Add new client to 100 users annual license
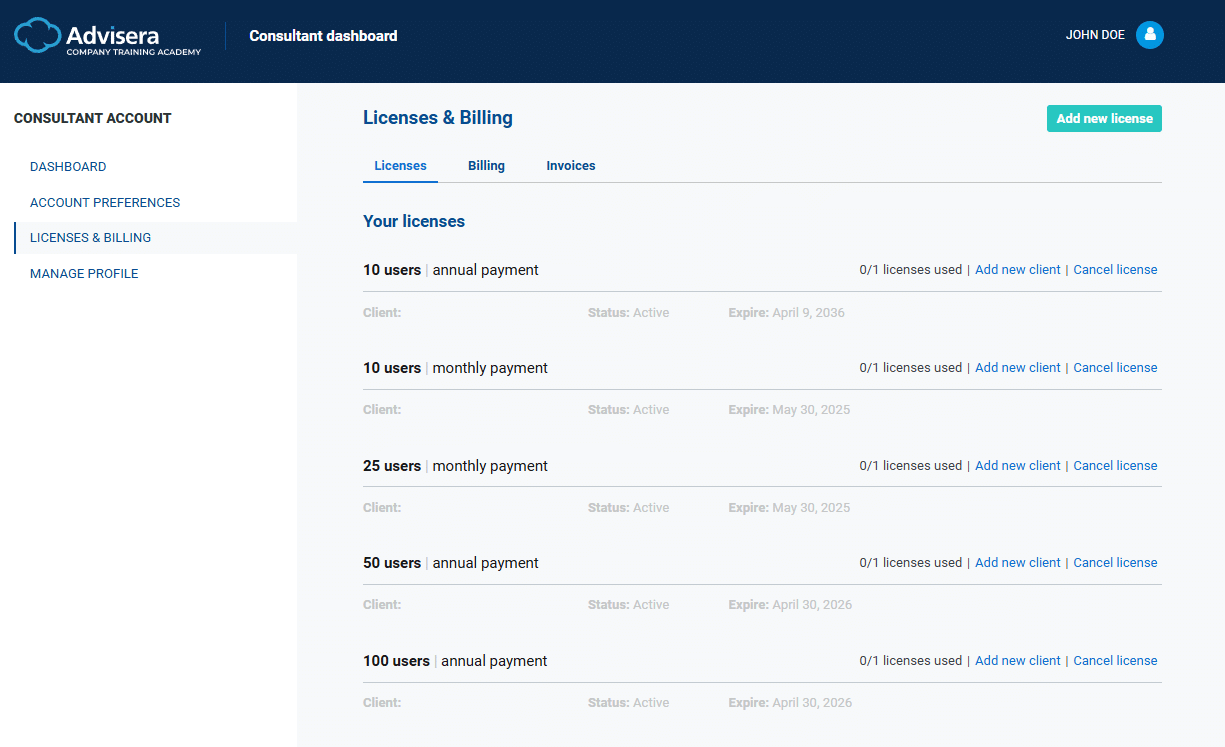This screenshot has width=1225, height=747. pyautogui.click(x=1017, y=661)
